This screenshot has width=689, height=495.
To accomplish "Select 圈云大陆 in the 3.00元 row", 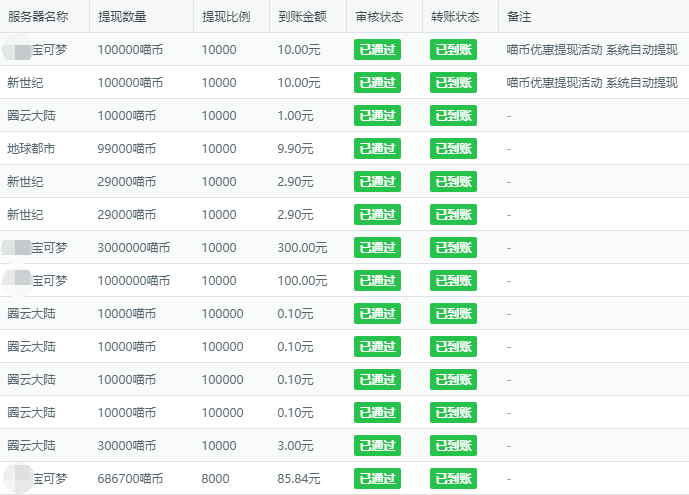I will coord(31,446).
